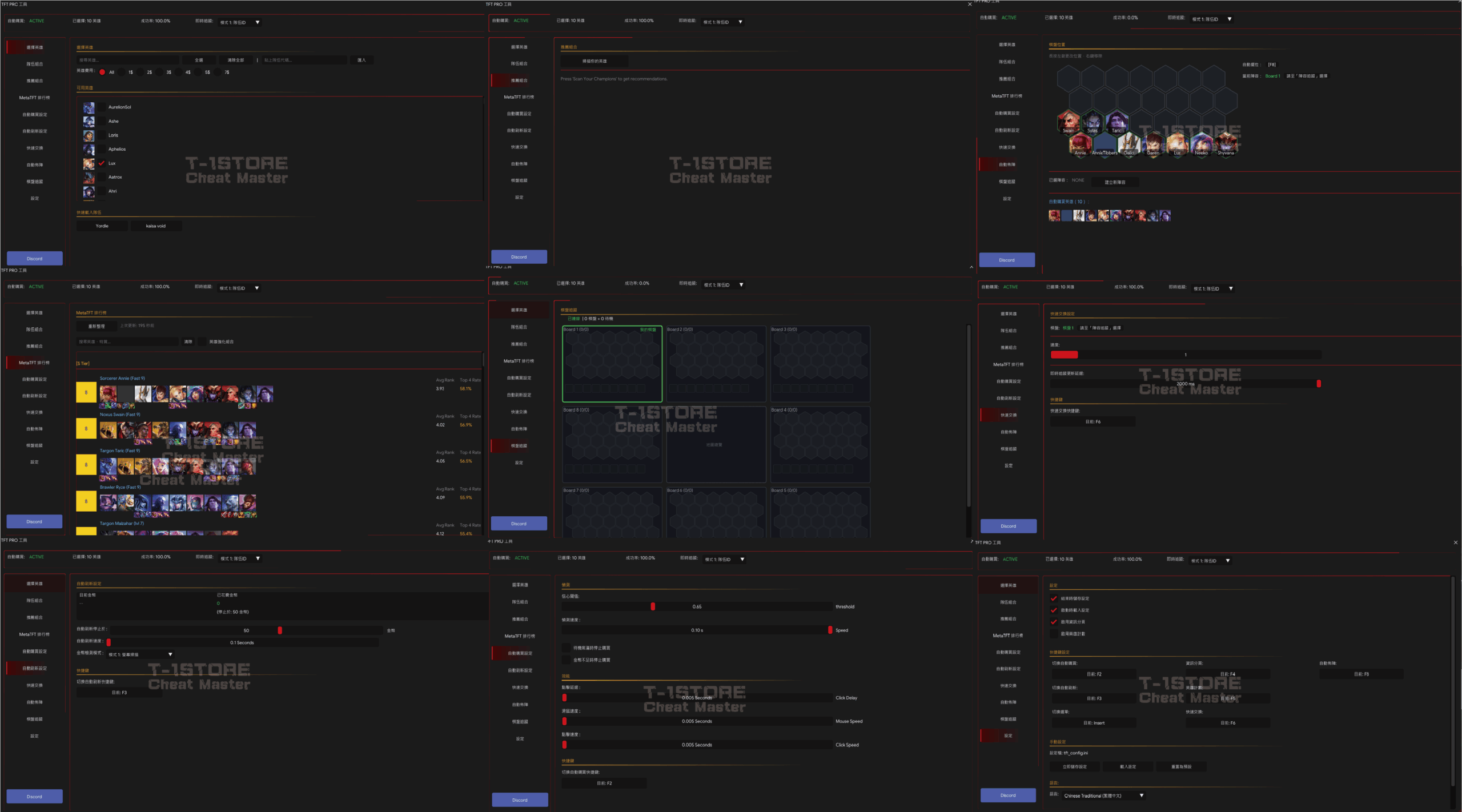
Task: Click the Loris champion portrait
Action: tap(89, 135)
